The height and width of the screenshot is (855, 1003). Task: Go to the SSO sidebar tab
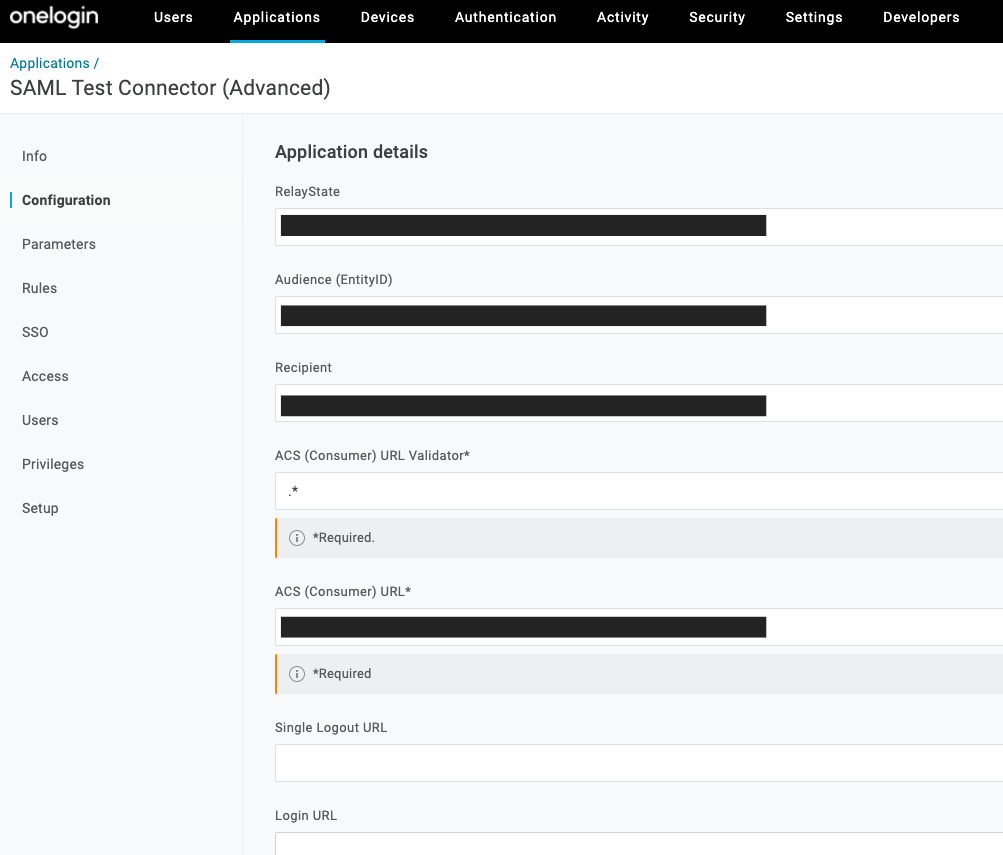(x=35, y=332)
